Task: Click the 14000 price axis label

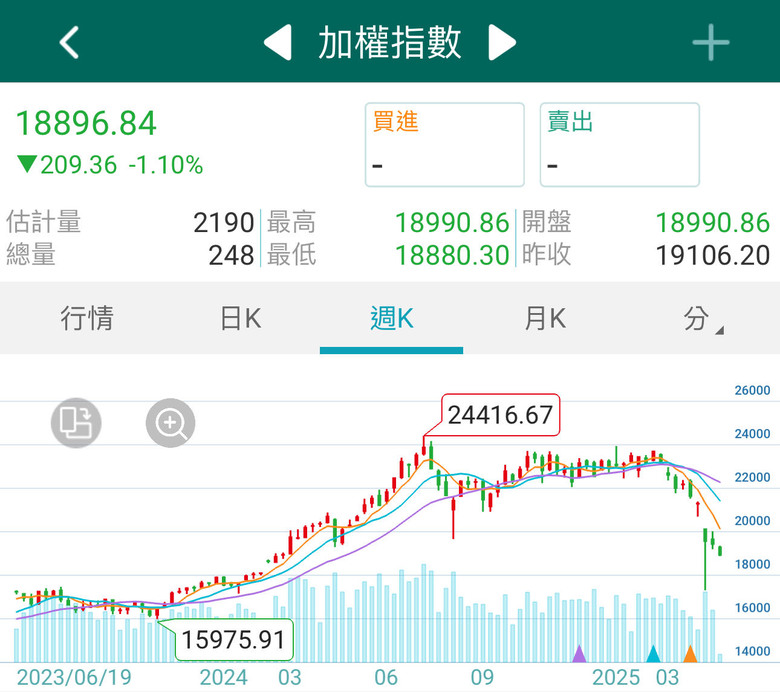Action: [752, 651]
